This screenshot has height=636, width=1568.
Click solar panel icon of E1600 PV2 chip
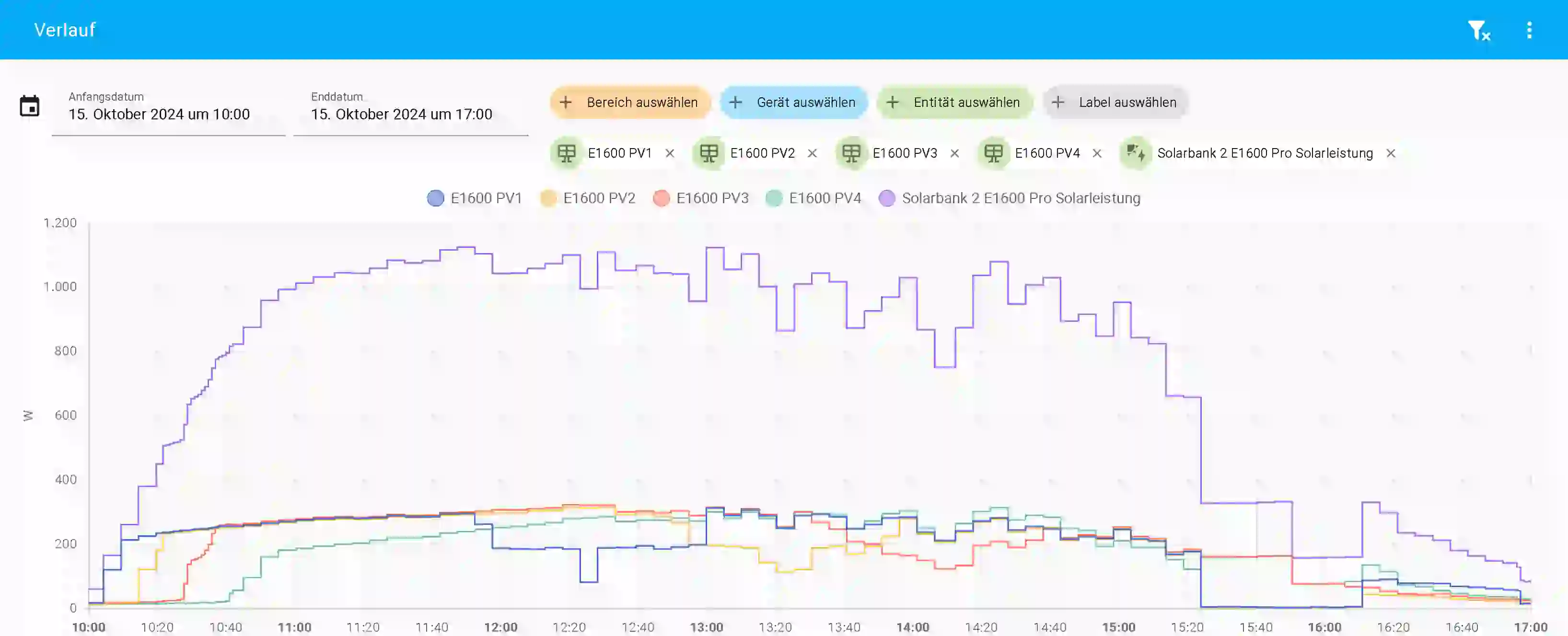point(709,153)
